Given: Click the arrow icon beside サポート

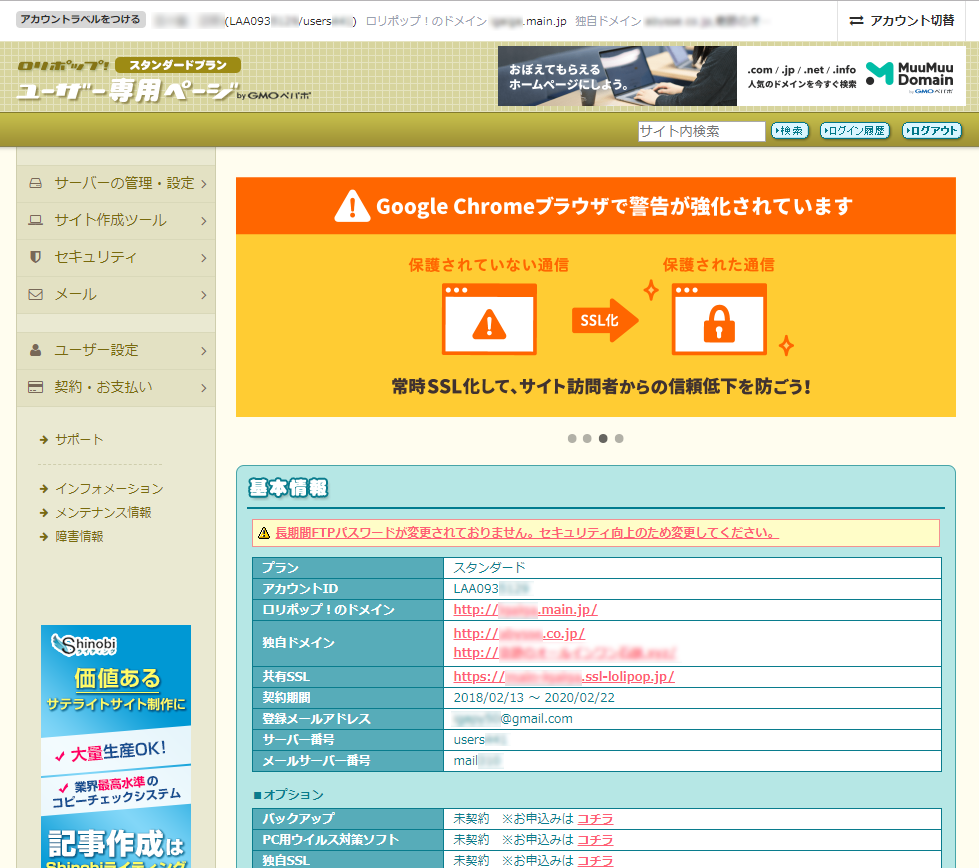Looking at the screenshot, I should coord(44,440).
